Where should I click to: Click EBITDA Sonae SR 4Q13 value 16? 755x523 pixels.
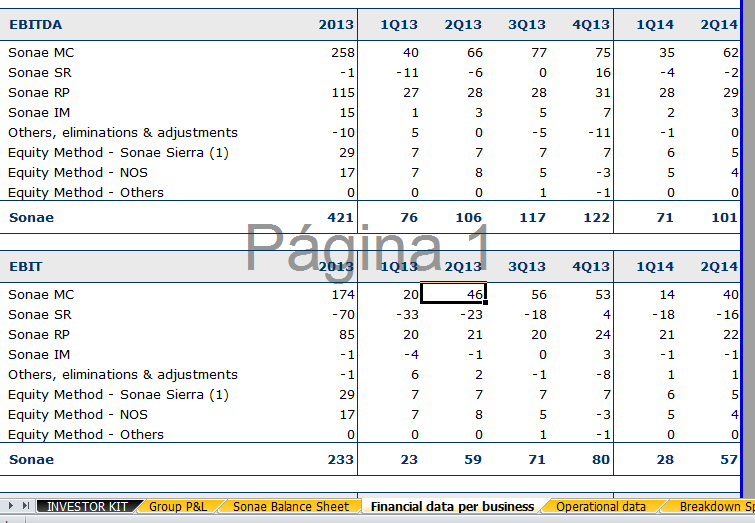tap(603, 73)
